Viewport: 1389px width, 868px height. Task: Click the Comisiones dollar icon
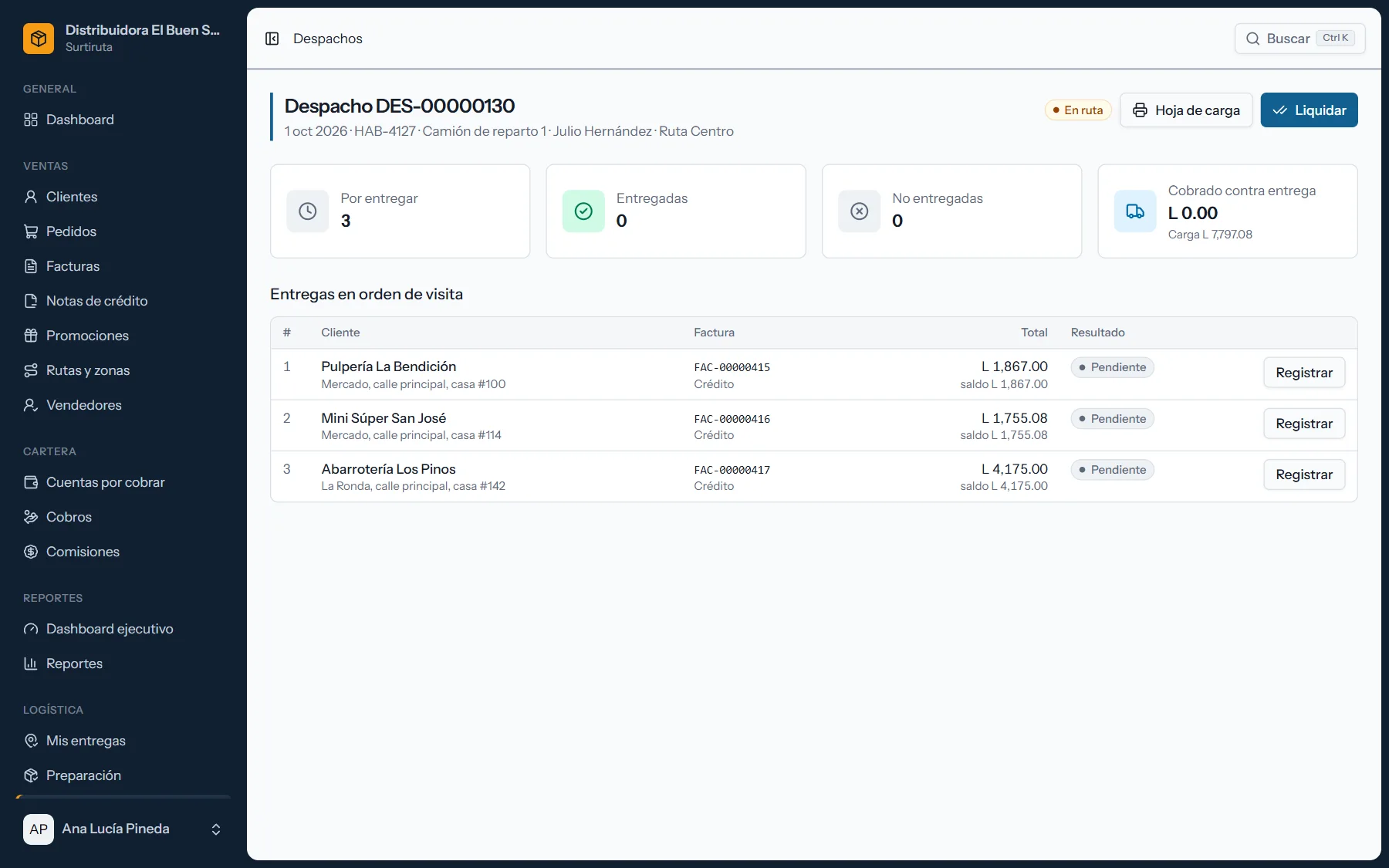click(x=31, y=552)
